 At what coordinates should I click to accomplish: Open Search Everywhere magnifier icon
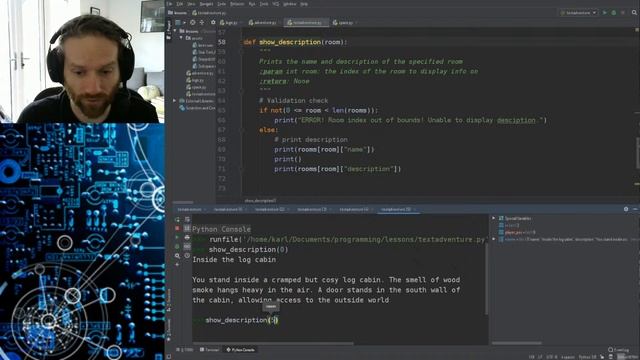[x=634, y=13]
